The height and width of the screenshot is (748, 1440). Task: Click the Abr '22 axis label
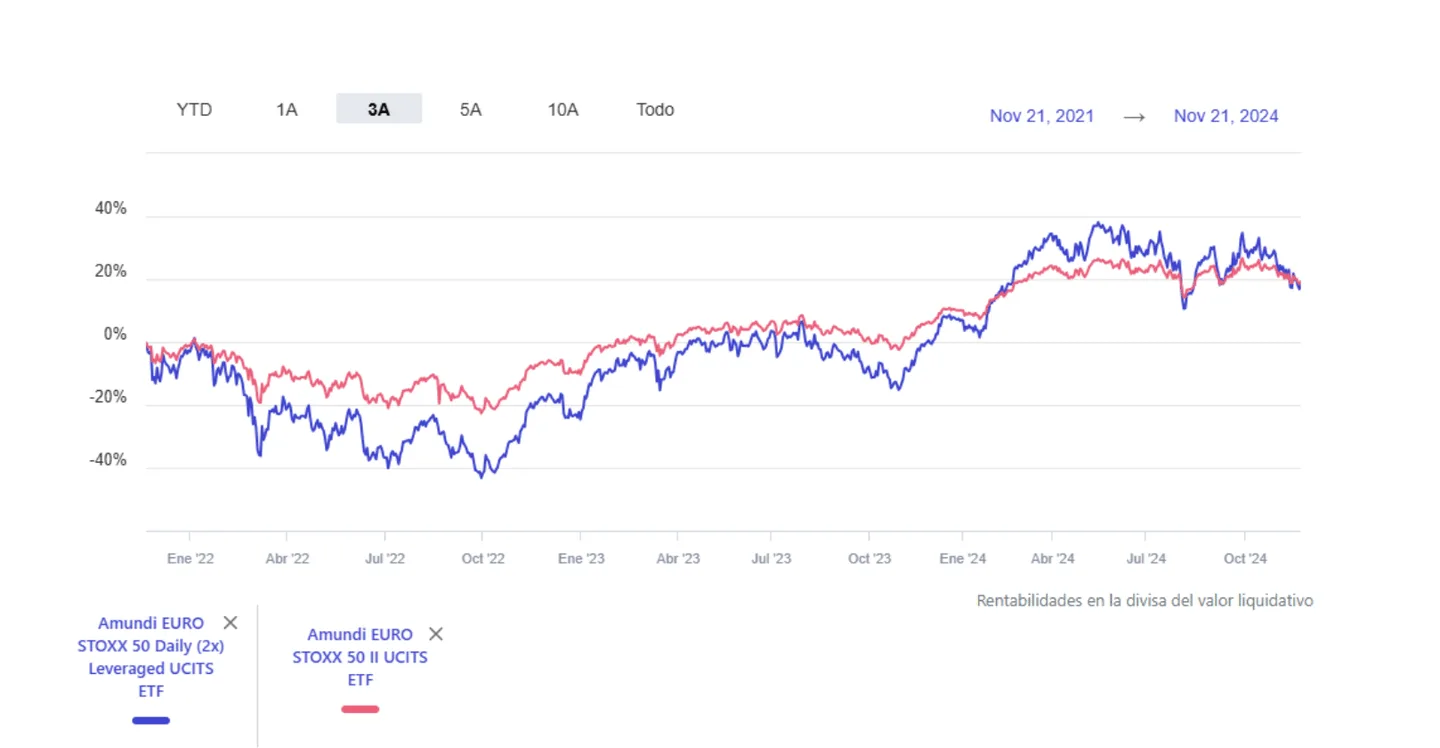[x=288, y=559]
